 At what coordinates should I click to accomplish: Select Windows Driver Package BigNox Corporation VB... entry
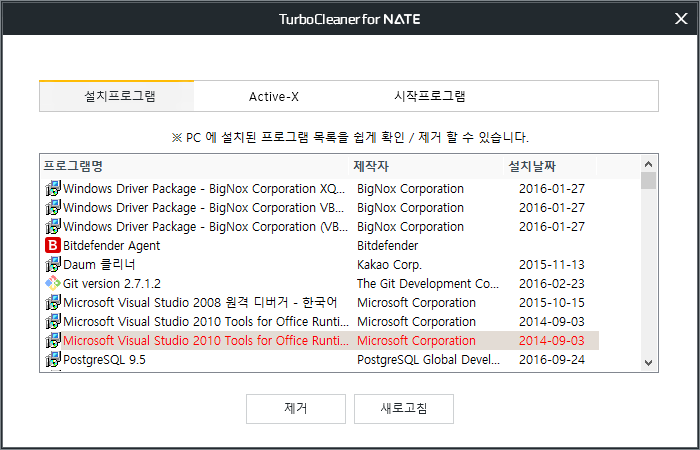(204, 208)
